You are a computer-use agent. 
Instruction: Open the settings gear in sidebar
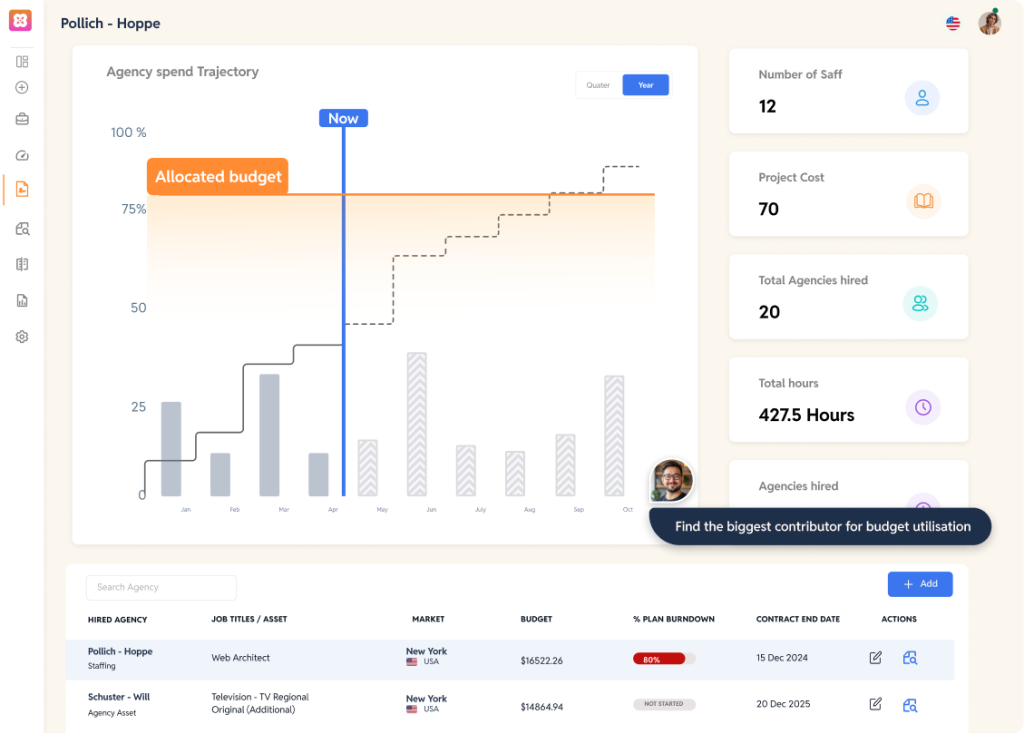[x=22, y=337]
